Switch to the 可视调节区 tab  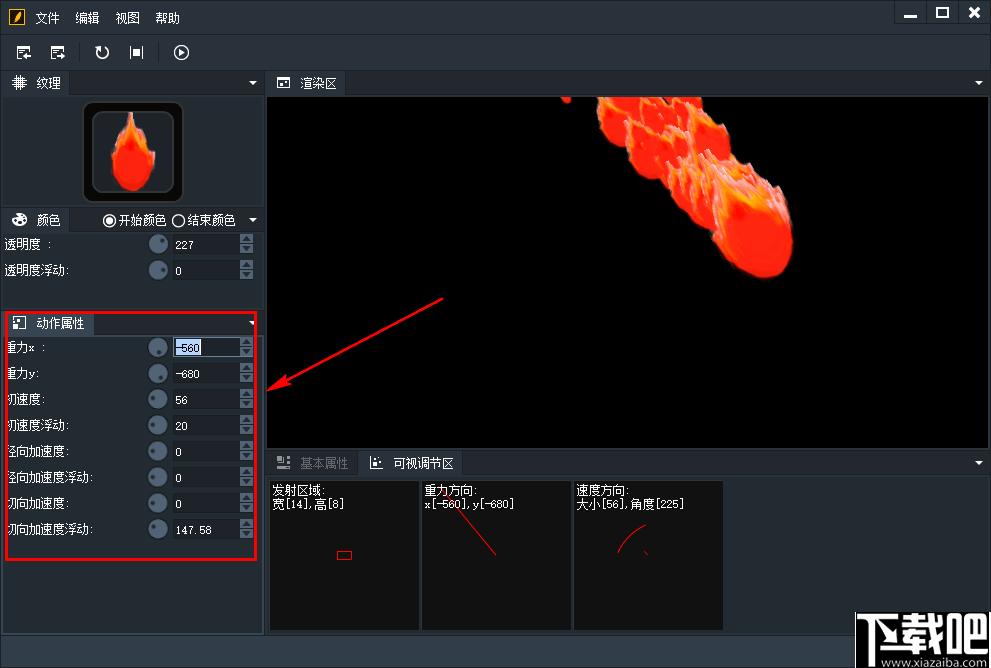[x=411, y=463]
